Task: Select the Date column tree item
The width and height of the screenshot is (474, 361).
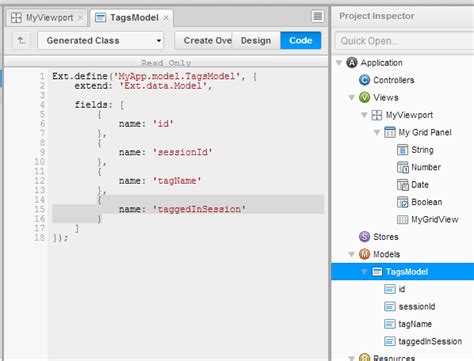Action: (420, 185)
